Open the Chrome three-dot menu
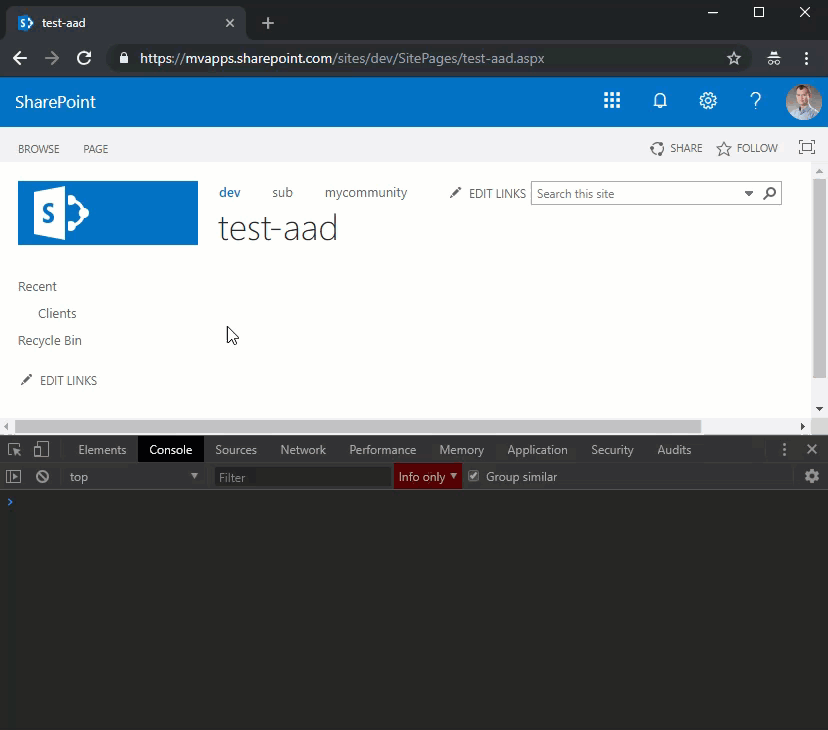The height and width of the screenshot is (730, 828). coord(806,58)
